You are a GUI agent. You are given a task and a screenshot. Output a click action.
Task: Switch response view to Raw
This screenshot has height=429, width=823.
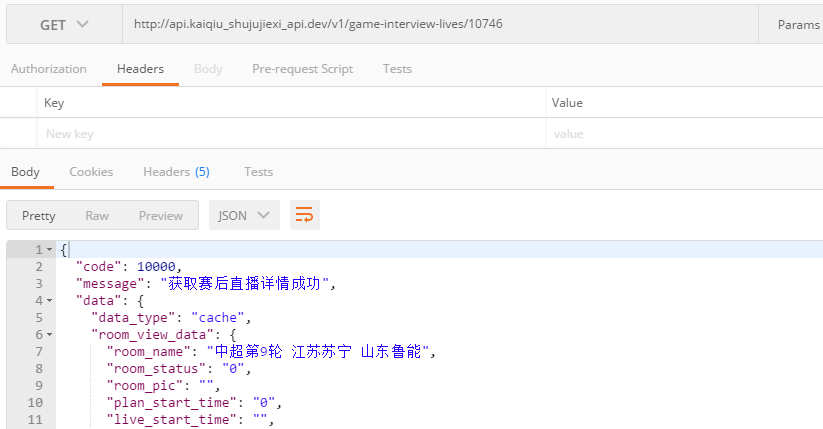97,216
